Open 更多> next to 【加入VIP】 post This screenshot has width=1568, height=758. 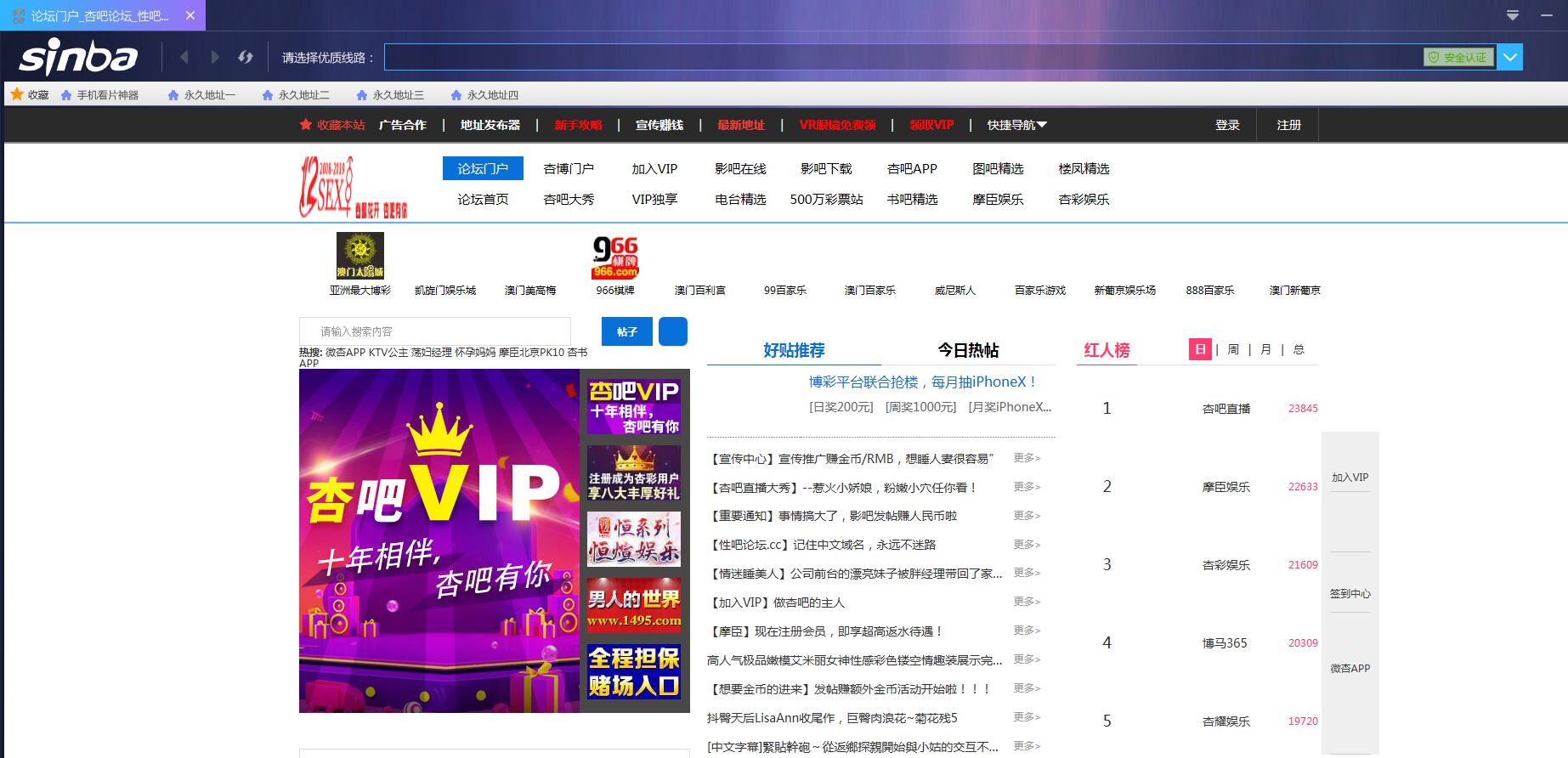[x=1027, y=602]
